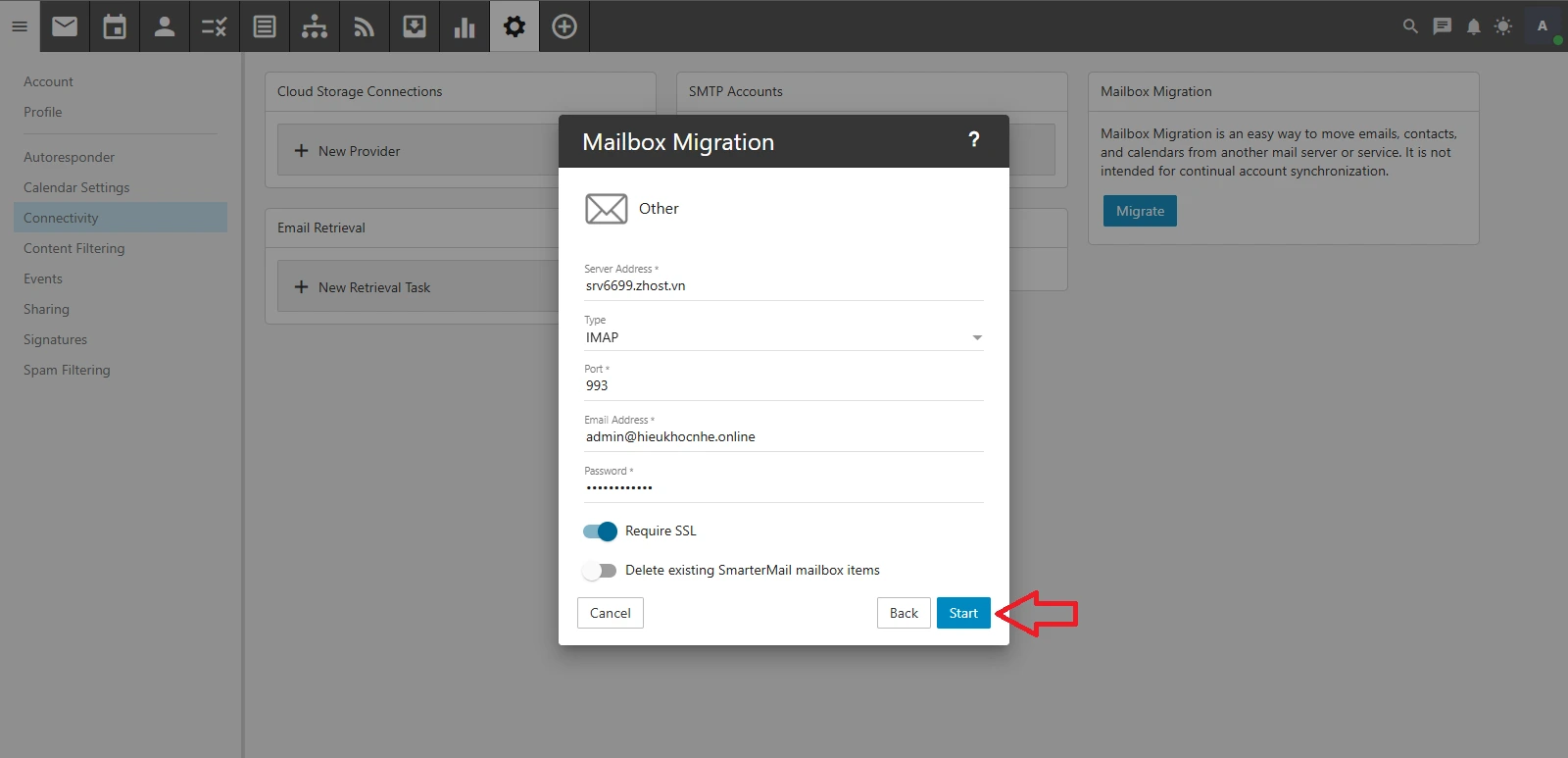The width and height of the screenshot is (1568, 758).
Task: Open the Calendar icon in top toolbar
Action: [x=115, y=26]
